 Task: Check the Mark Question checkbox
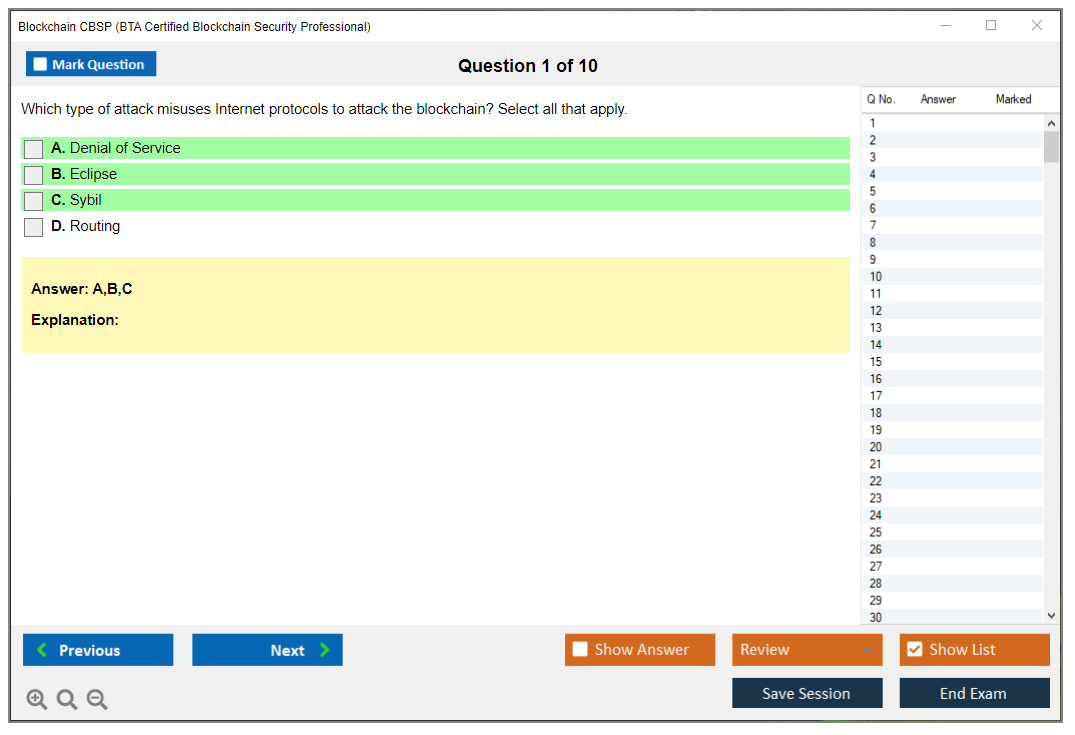[x=41, y=64]
